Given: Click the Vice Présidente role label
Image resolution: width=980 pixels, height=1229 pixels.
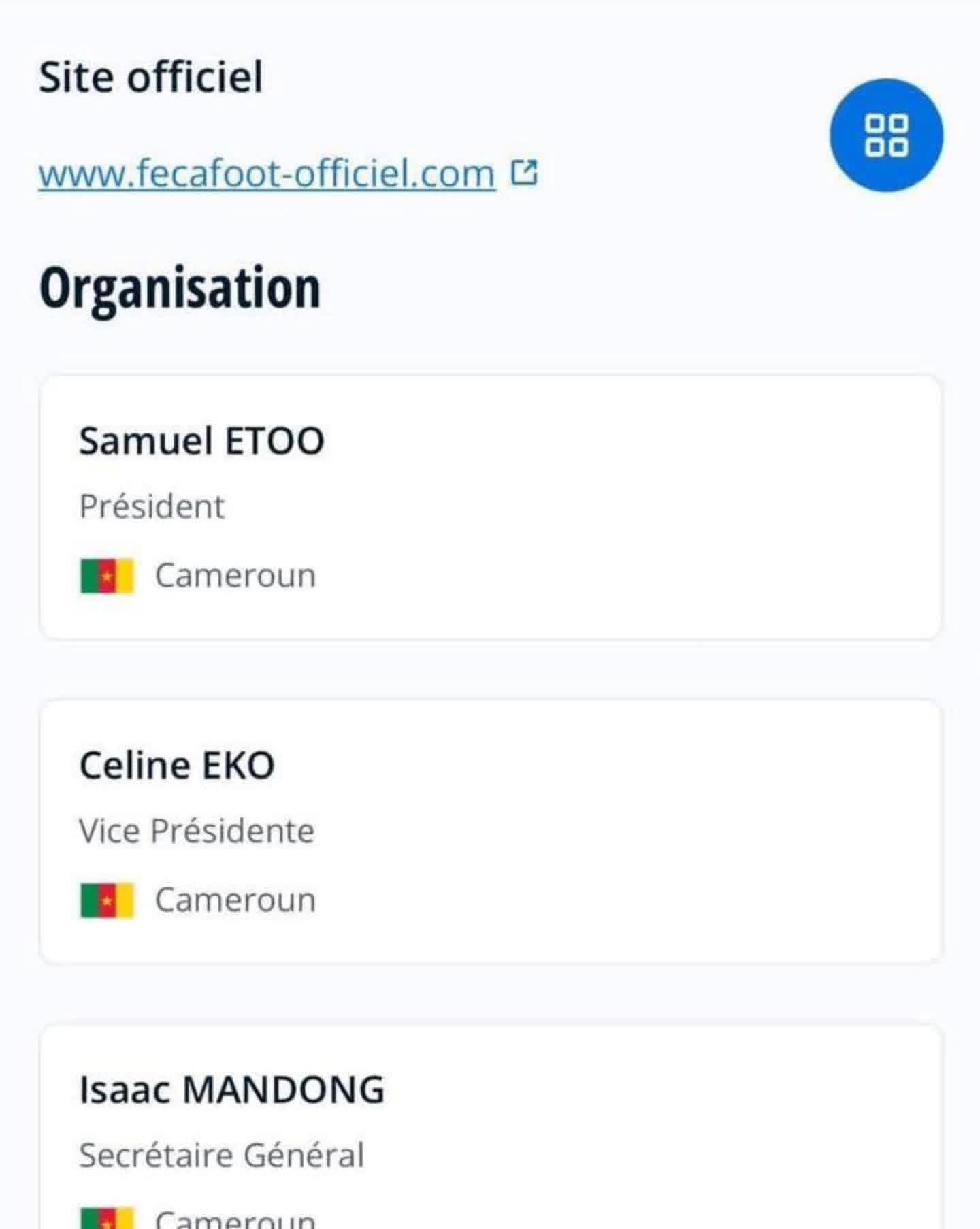Looking at the screenshot, I should 197,831.
